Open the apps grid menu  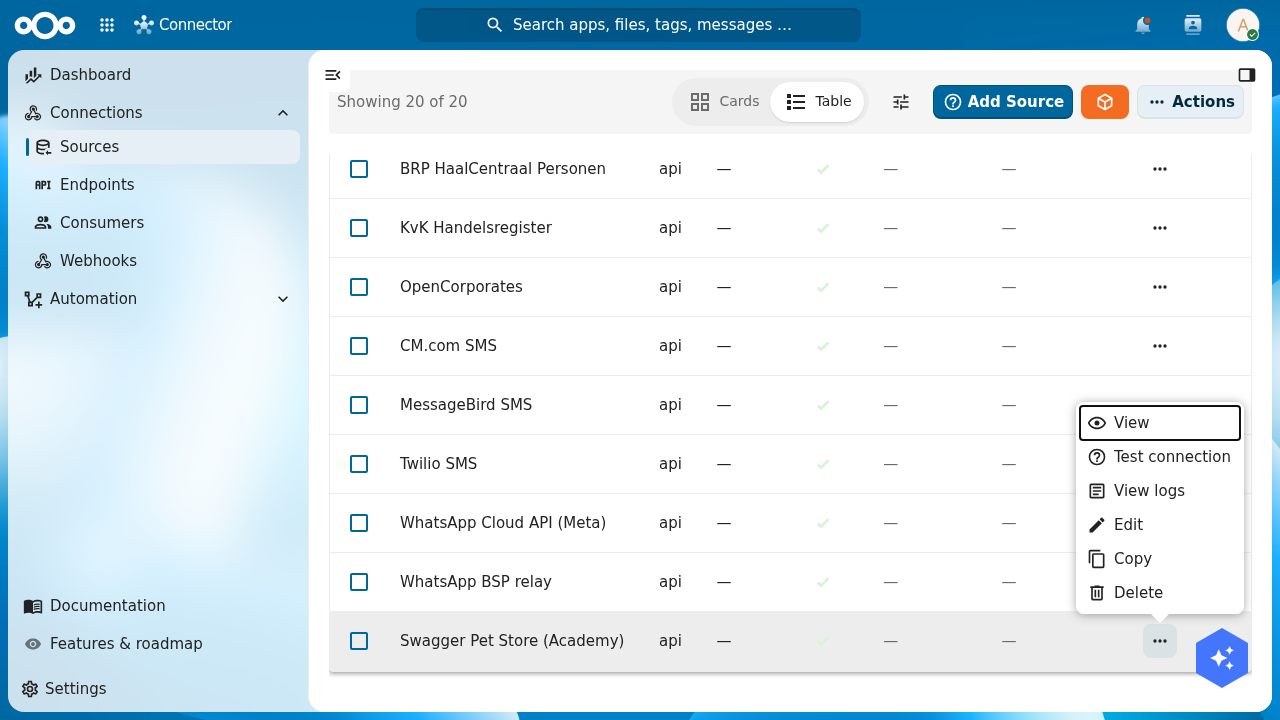click(107, 25)
